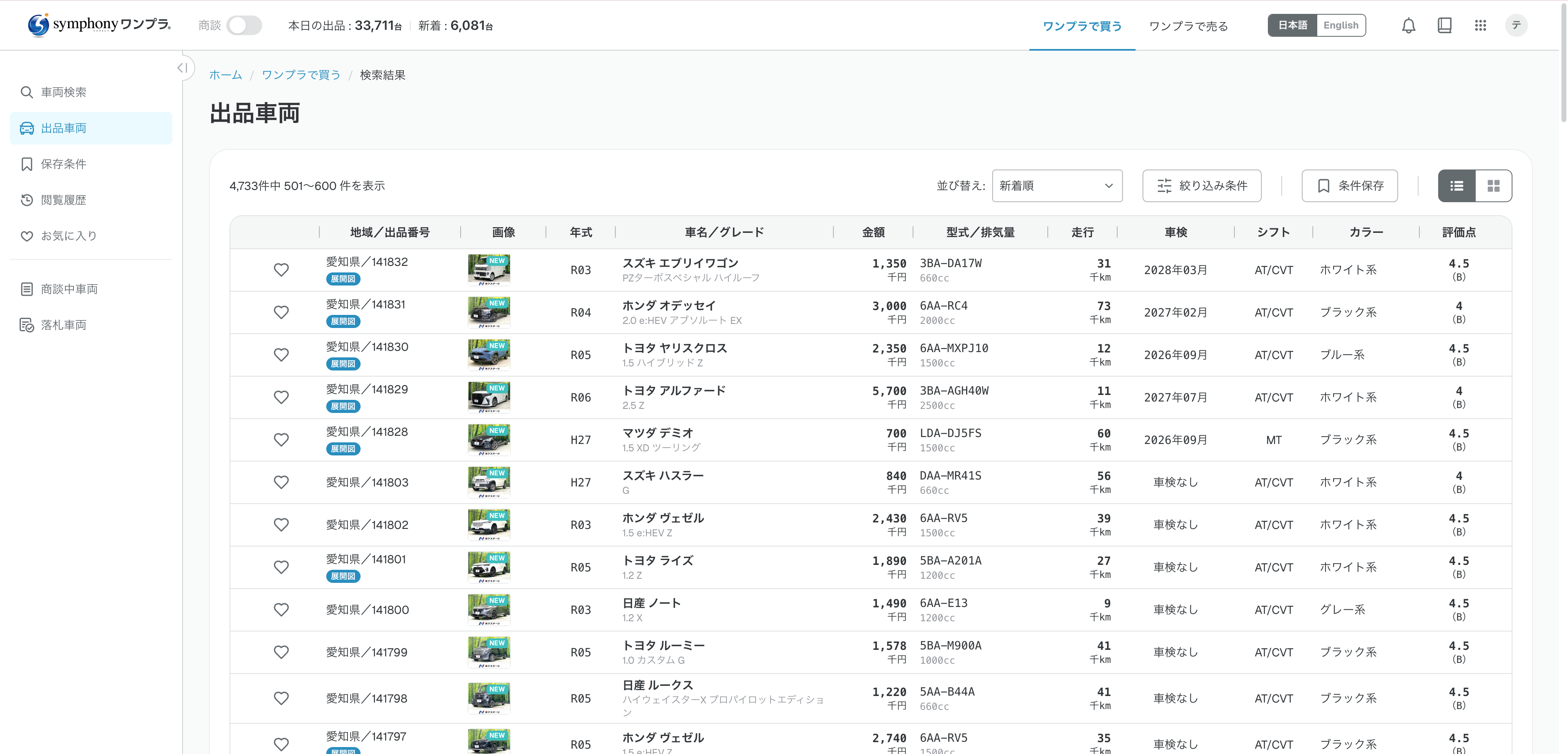Image resolution: width=1568 pixels, height=754 pixels.
Task: Collapse the left sidebar
Action: tap(181, 68)
